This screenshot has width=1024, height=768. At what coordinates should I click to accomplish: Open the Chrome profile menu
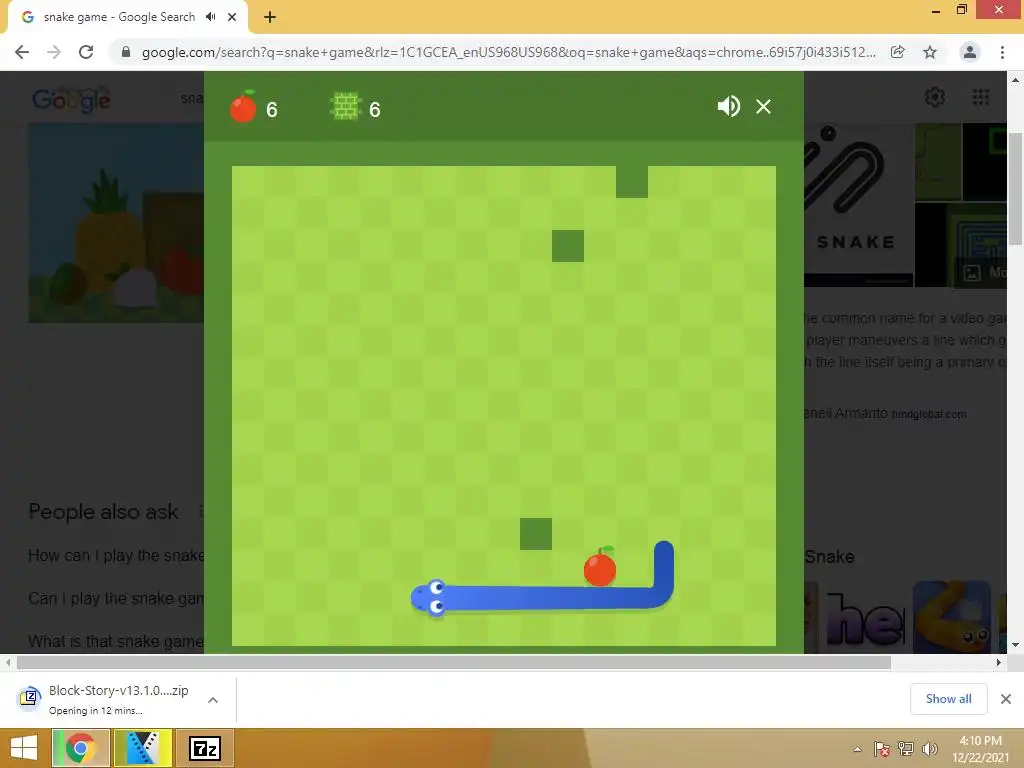[x=970, y=52]
